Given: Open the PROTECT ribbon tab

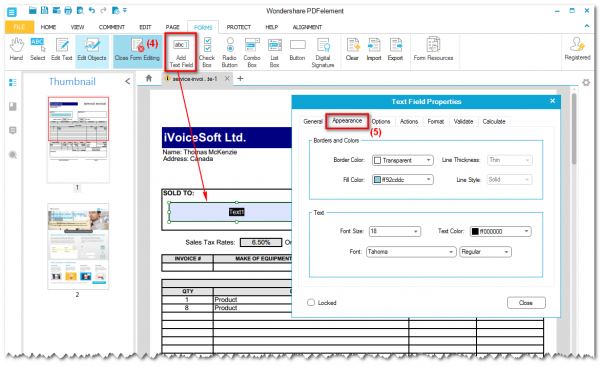Looking at the screenshot, I should (x=238, y=27).
